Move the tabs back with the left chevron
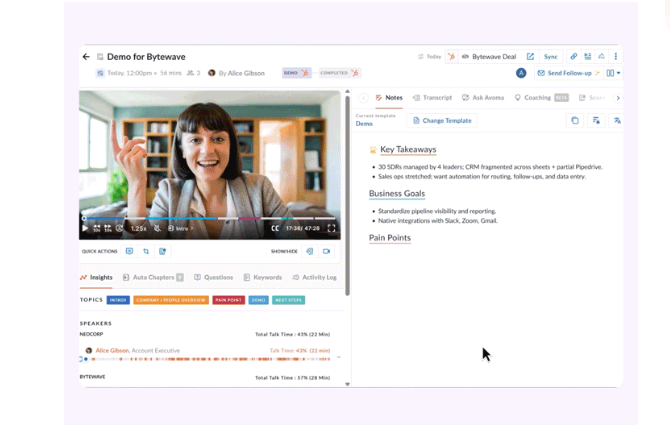The image size is (670, 425). click(364, 98)
